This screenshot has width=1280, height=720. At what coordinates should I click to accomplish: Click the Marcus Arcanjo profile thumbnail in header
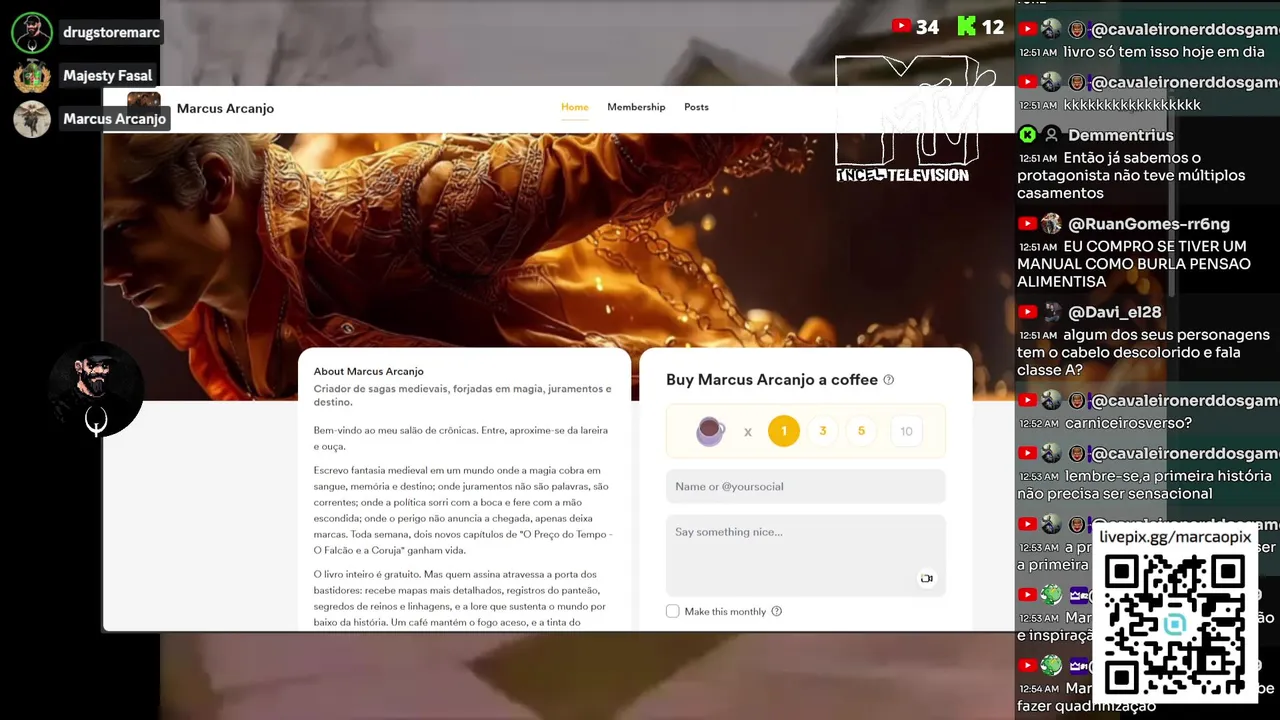point(144,108)
